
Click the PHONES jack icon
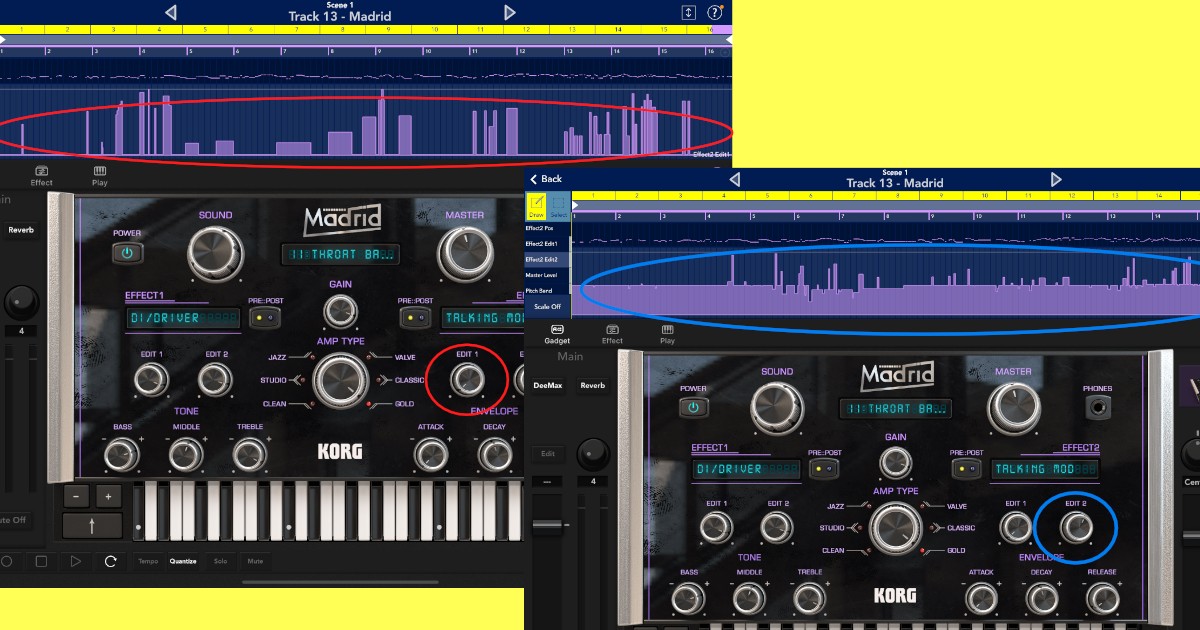point(1097,408)
